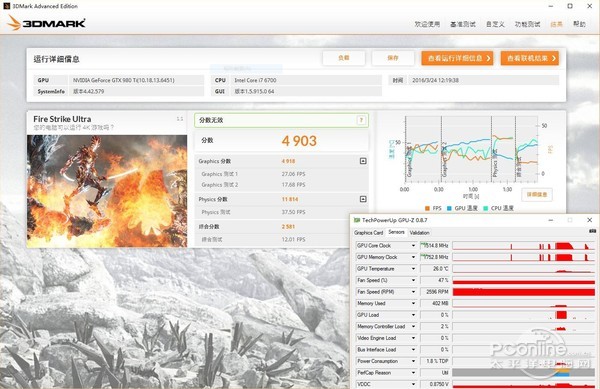This screenshot has width=600, height=389.
Task: Click the GPU-Z screenshot camera icon
Action: (592, 231)
